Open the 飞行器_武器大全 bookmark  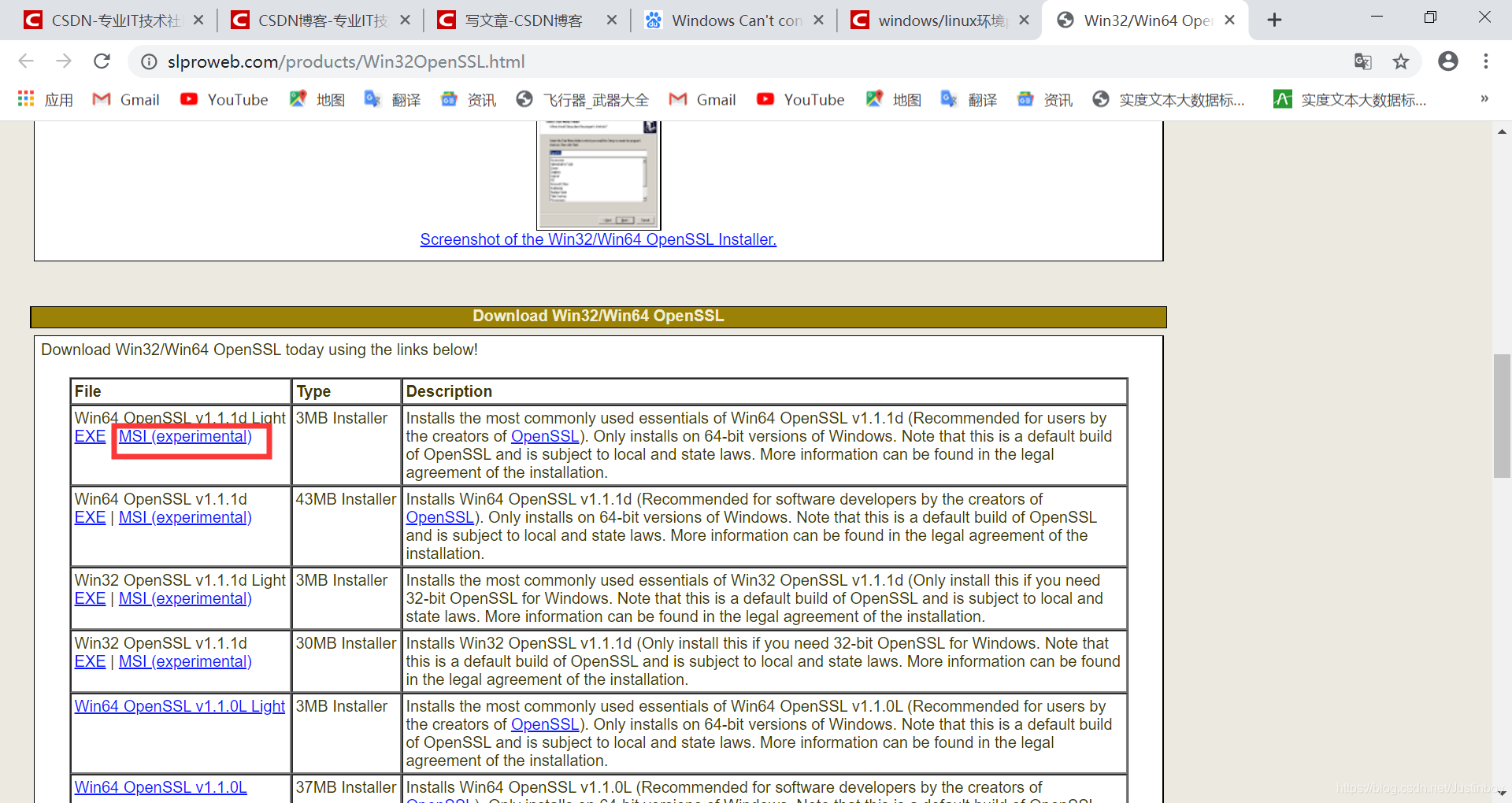tap(583, 99)
